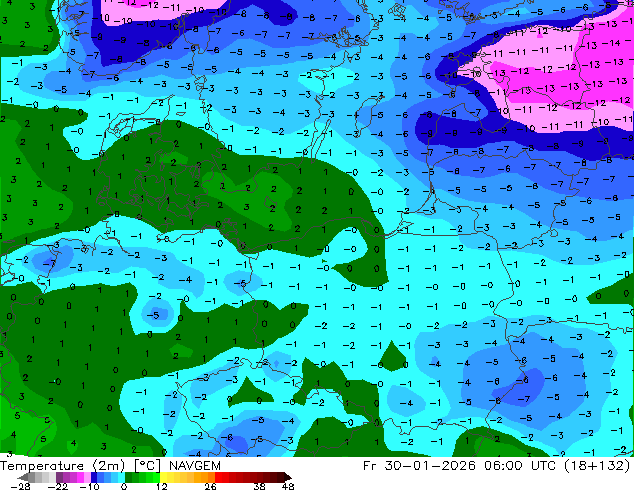
Task: Click the 'Fr' weekday label
Action: pyautogui.click(x=370, y=466)
